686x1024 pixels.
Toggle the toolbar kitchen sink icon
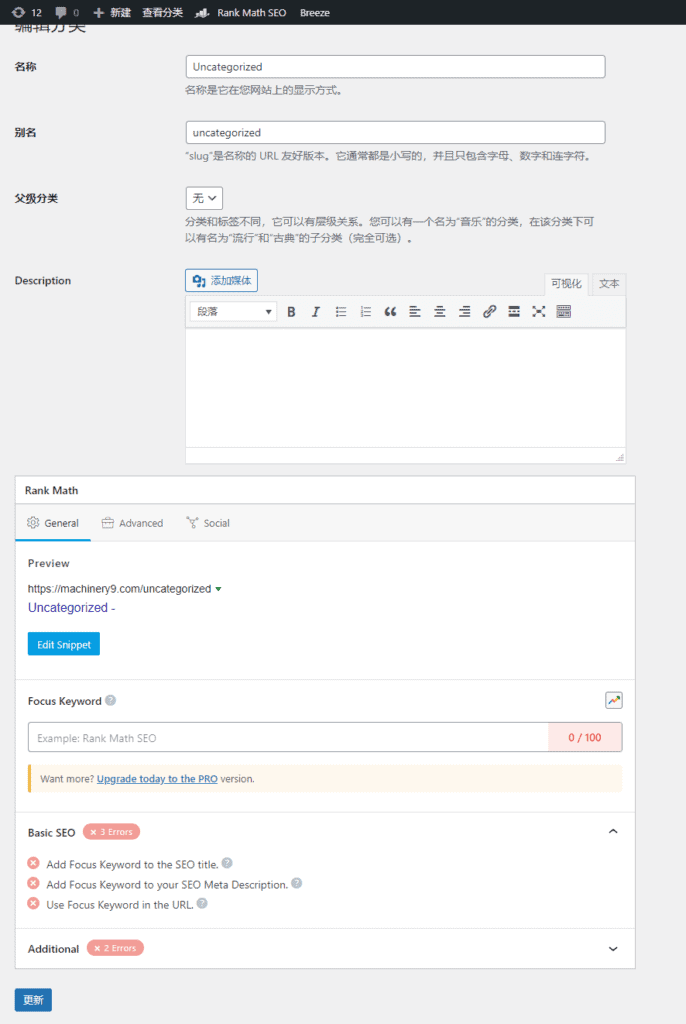point(564,312)
